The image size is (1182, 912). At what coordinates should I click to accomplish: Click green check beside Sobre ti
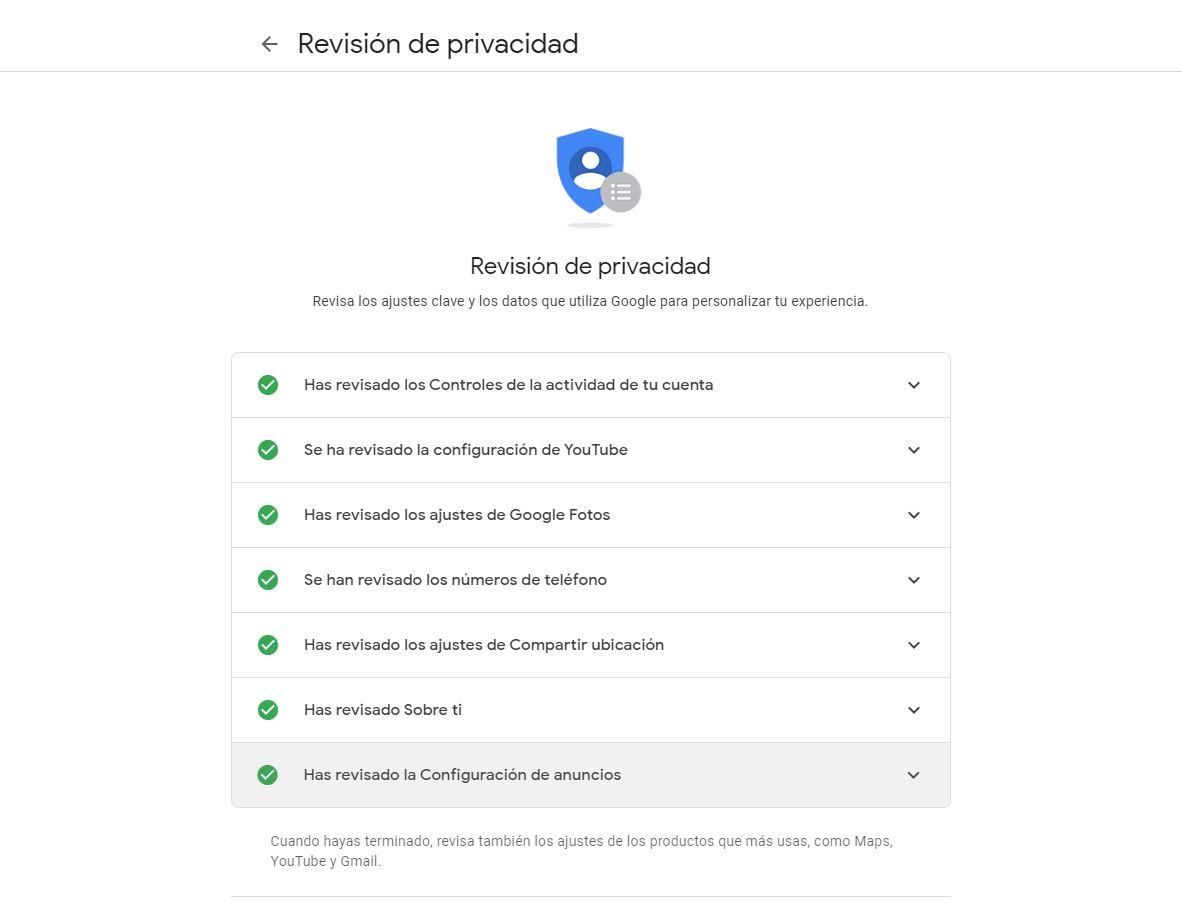point(268,710)
